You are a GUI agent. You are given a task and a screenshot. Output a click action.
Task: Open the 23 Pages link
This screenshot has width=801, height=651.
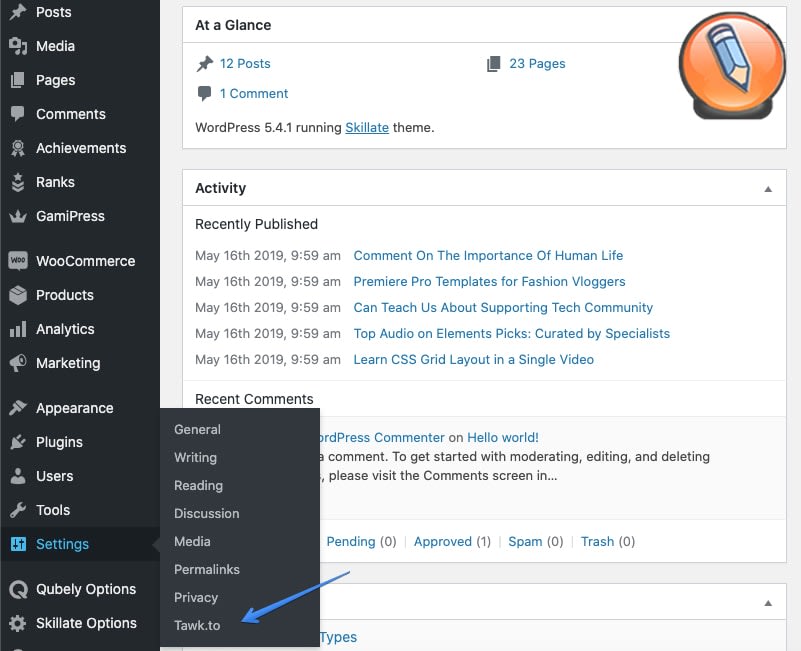(x=537, y=64)
